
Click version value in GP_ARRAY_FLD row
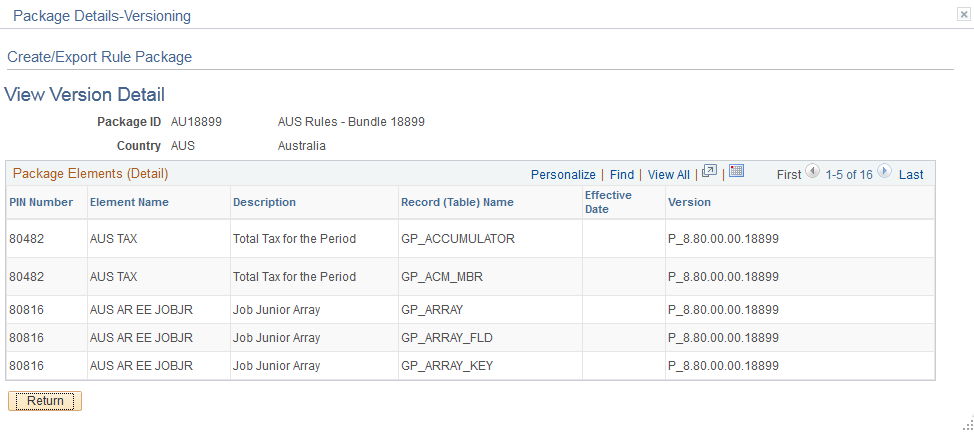724,337
